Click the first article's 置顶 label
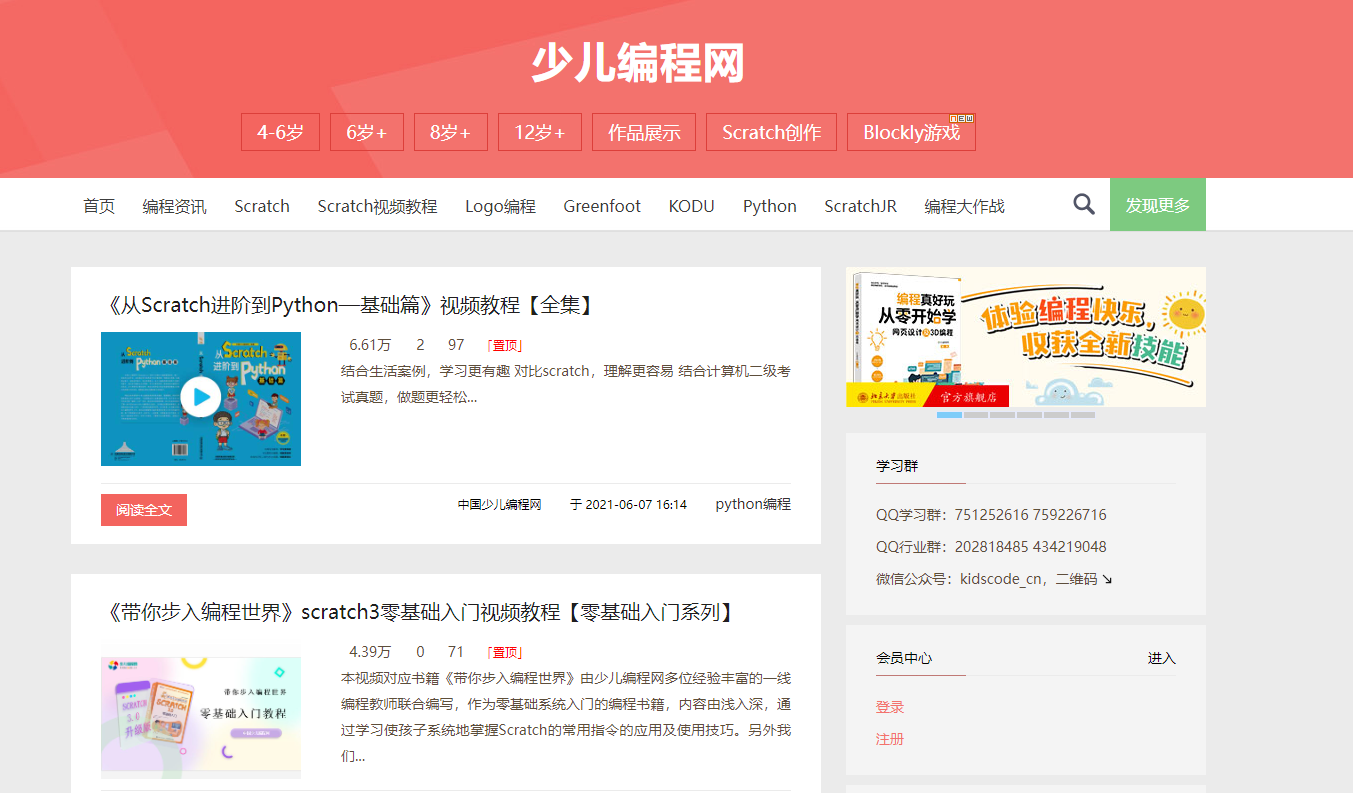Screen dimensions: 1353x793 [505, 345]
